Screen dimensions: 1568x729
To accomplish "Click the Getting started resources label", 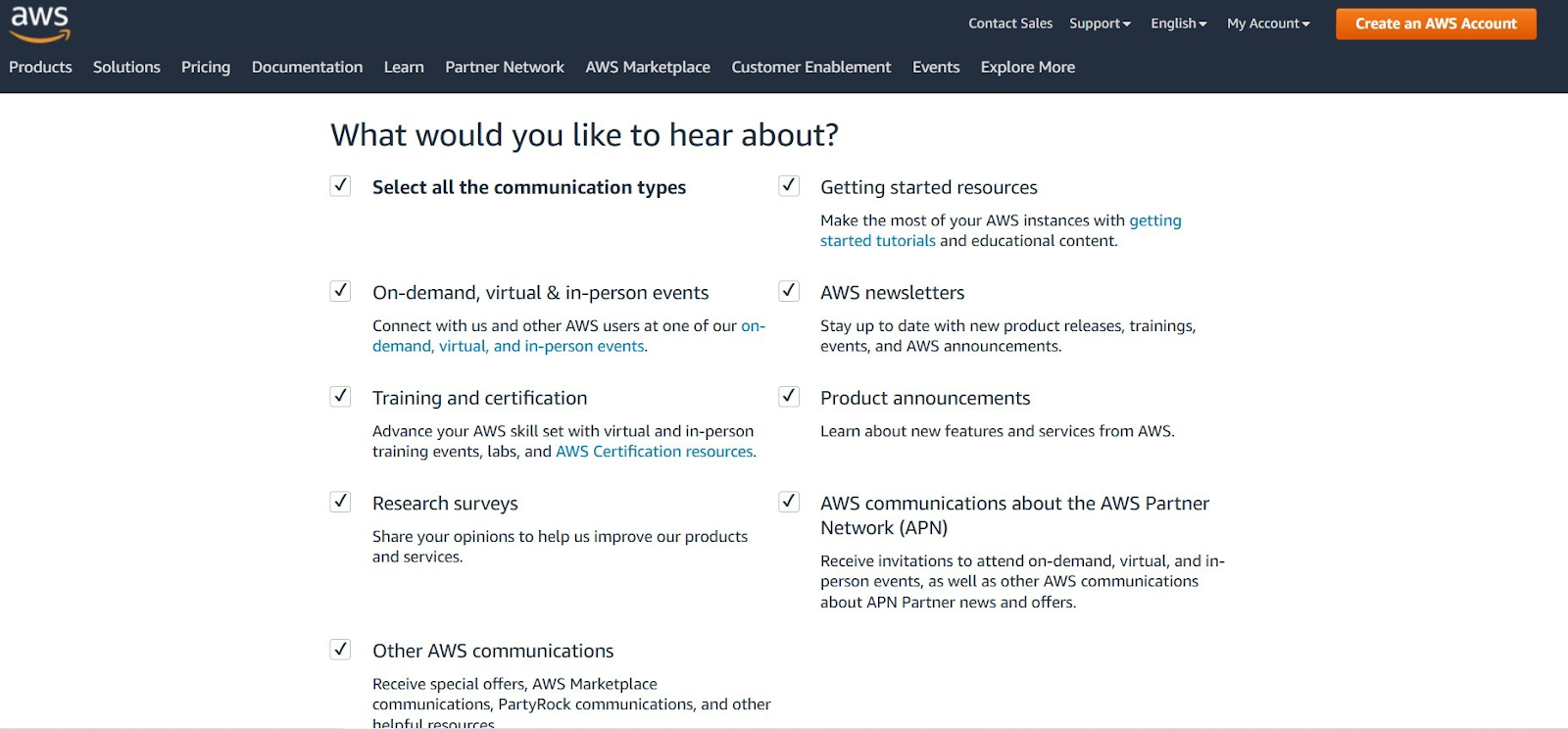I will 929,187.
